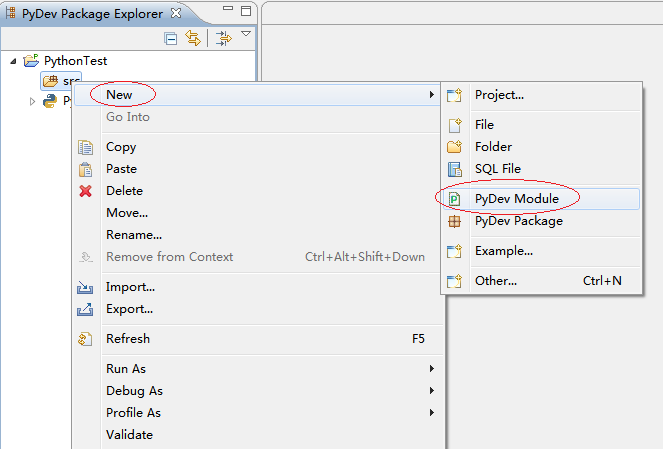
Task: Choose PyDev Module from New submenu
Action: (x=516, y=199)
